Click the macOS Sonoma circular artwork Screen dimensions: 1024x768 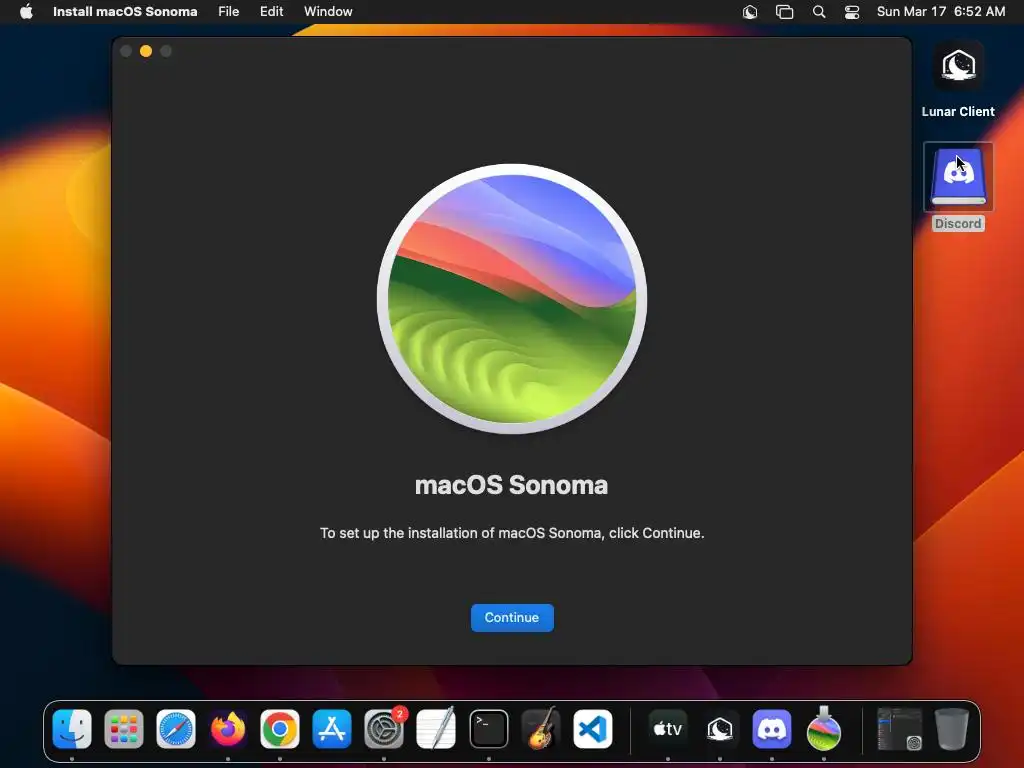tap(512, 298)
